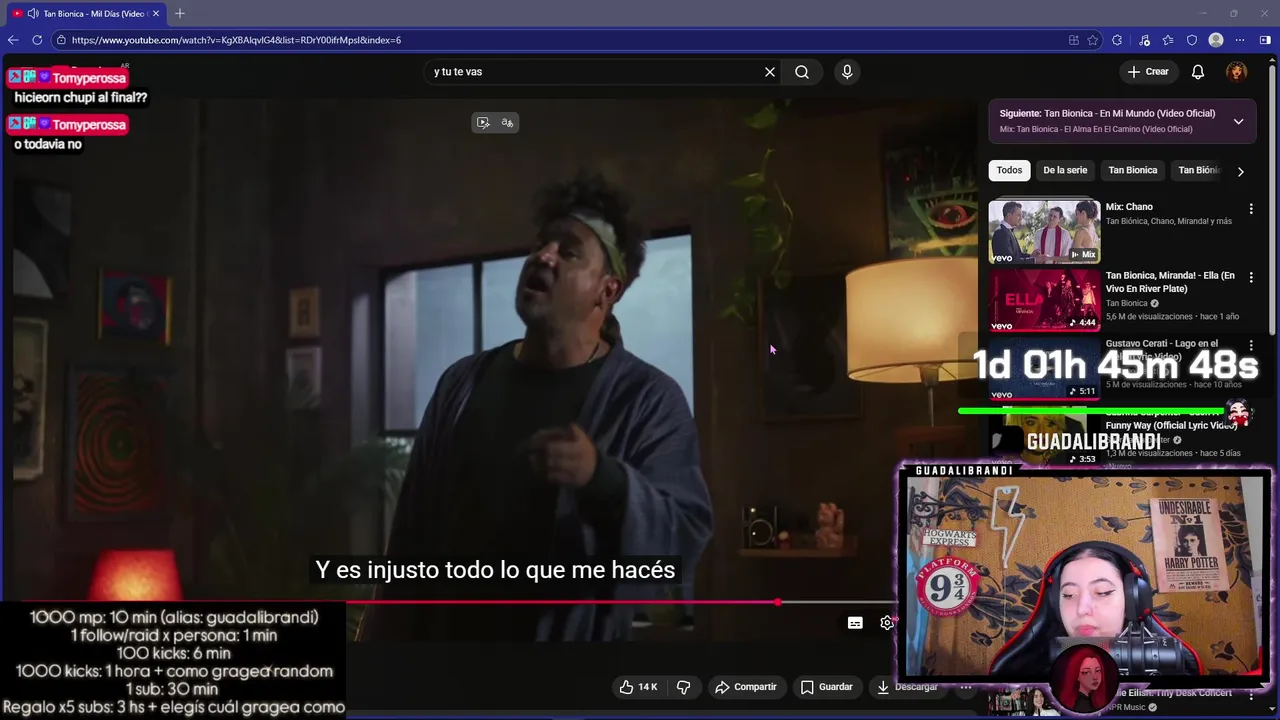Save the video with the Guardar button

pyautogui.click(x=827, y=687)
